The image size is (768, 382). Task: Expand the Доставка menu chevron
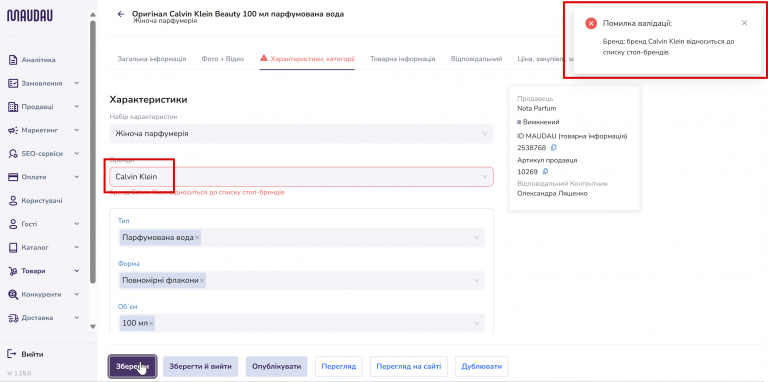[x=76, y=318]
